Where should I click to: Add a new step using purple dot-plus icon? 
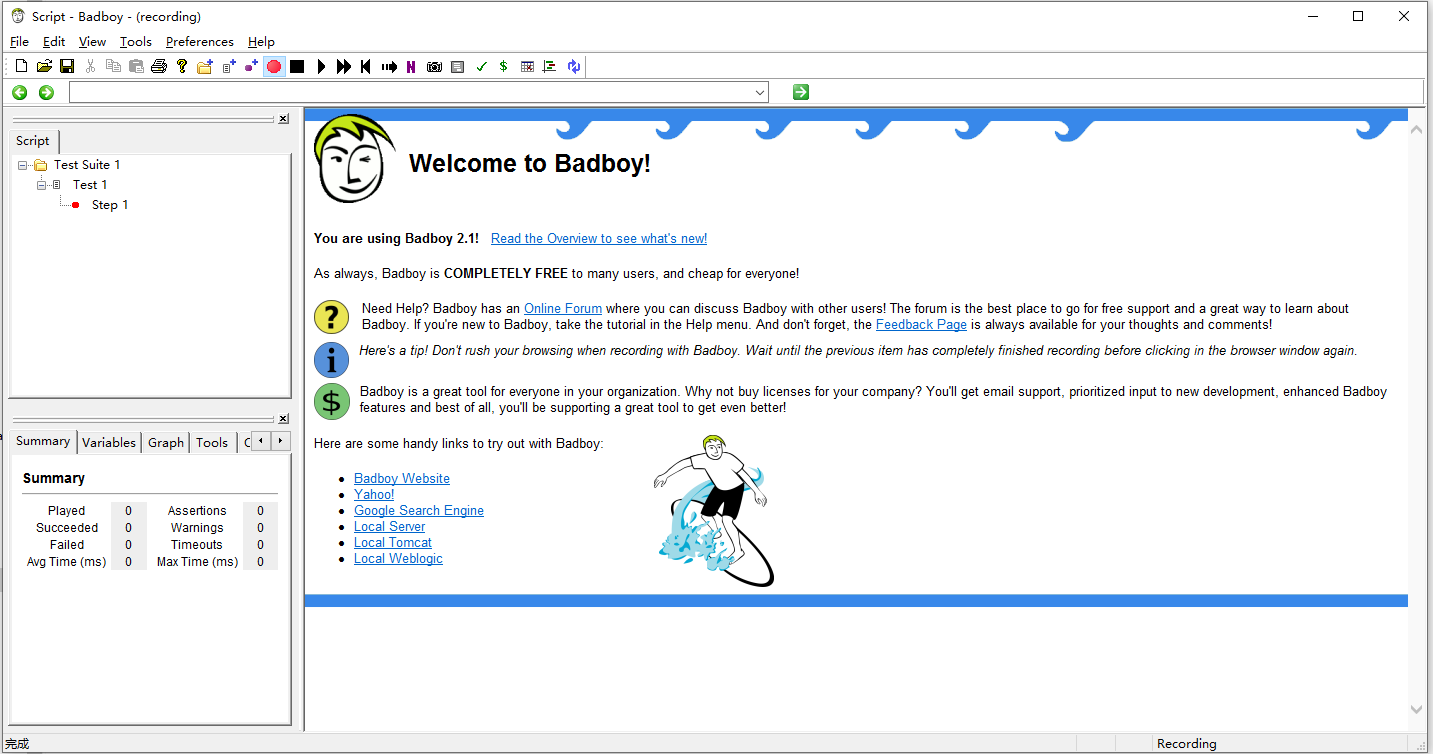251,67
